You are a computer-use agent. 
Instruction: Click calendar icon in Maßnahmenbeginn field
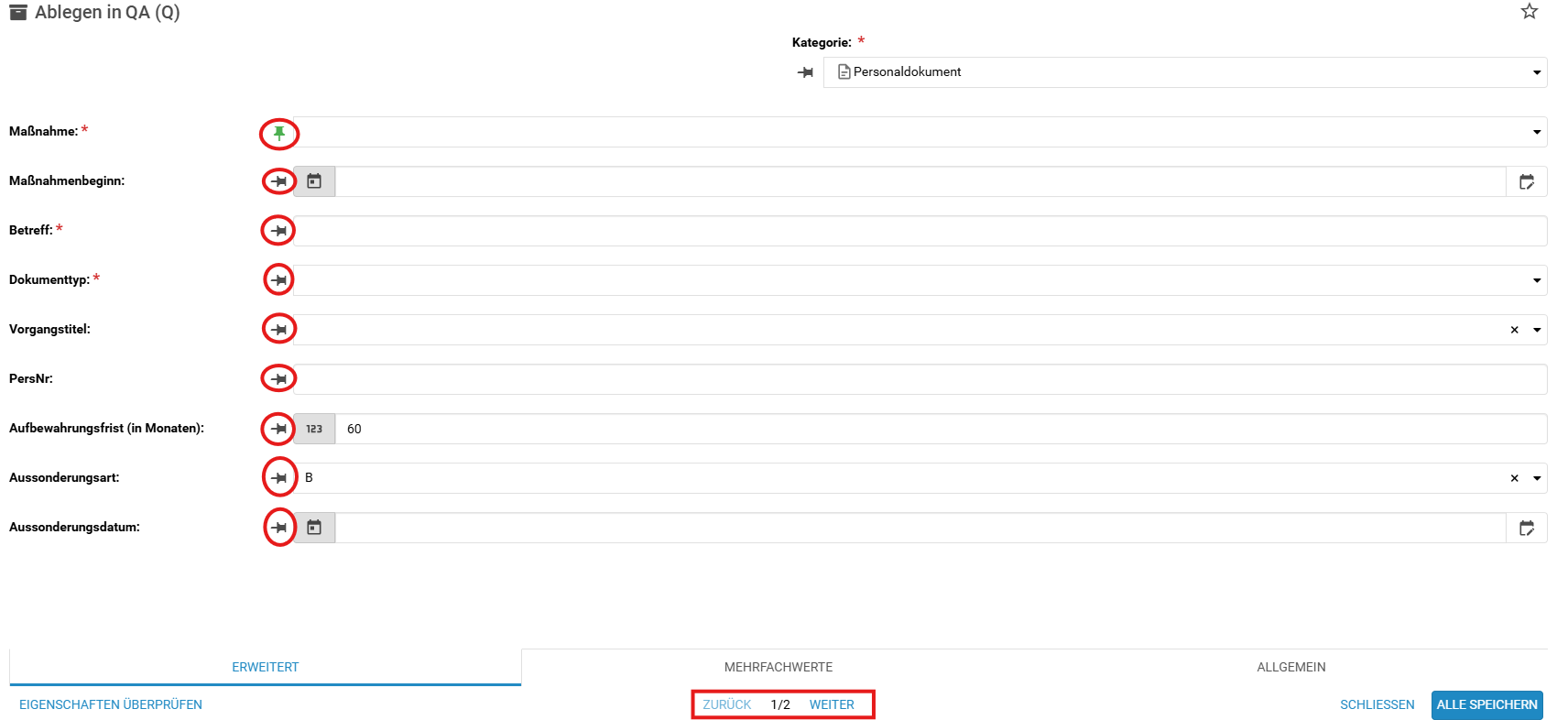[314, 181]
